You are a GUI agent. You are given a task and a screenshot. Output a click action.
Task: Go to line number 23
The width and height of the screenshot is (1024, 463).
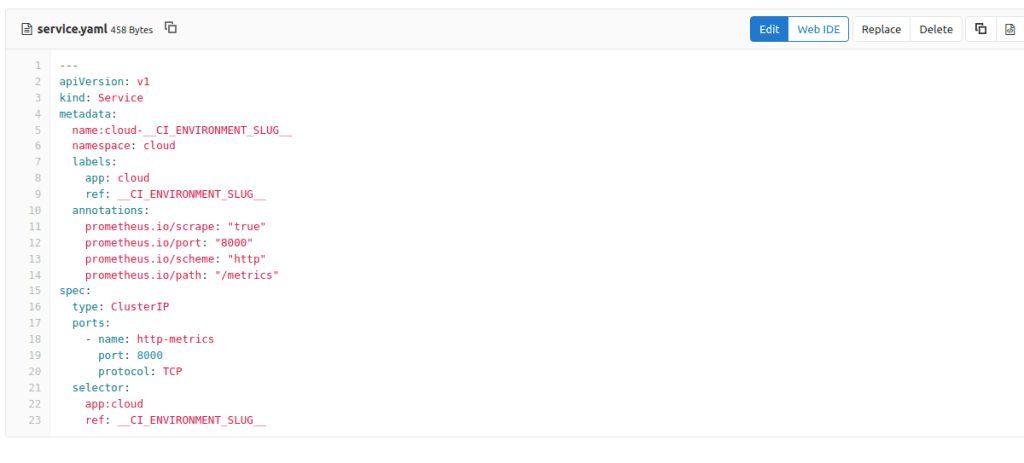pos(35,420)
